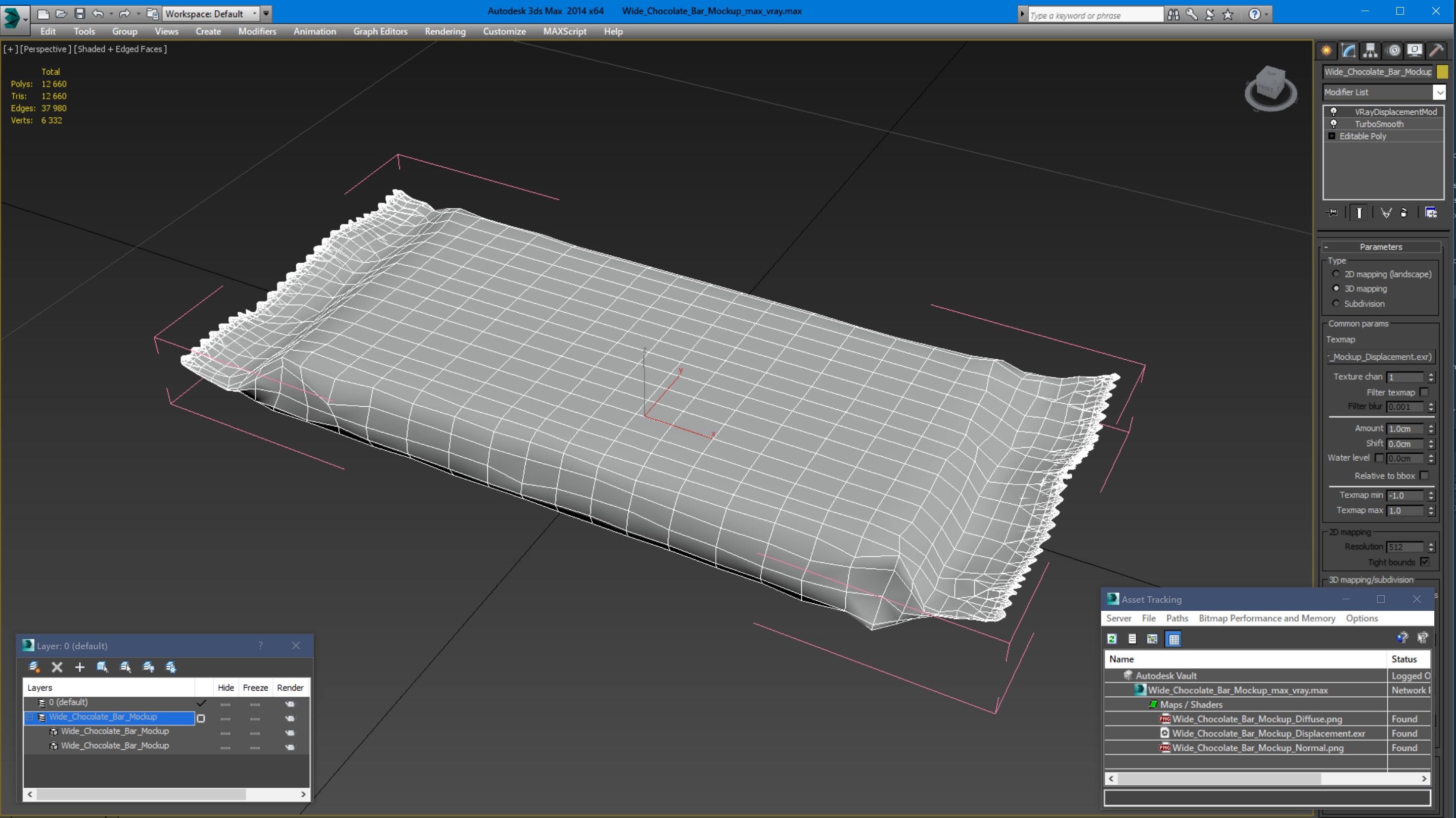Click the viewport [+] menu label

[11, 49]
